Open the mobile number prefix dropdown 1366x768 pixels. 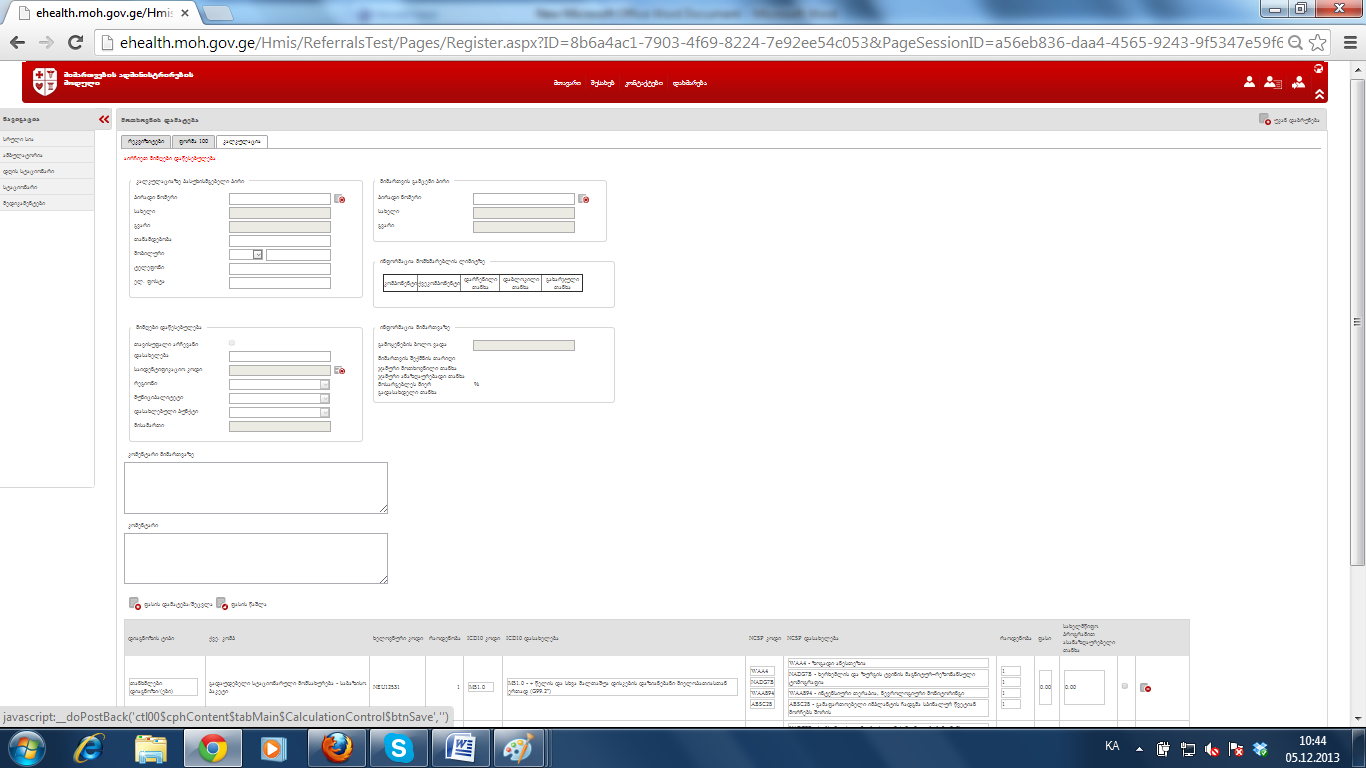coord(258,255)
